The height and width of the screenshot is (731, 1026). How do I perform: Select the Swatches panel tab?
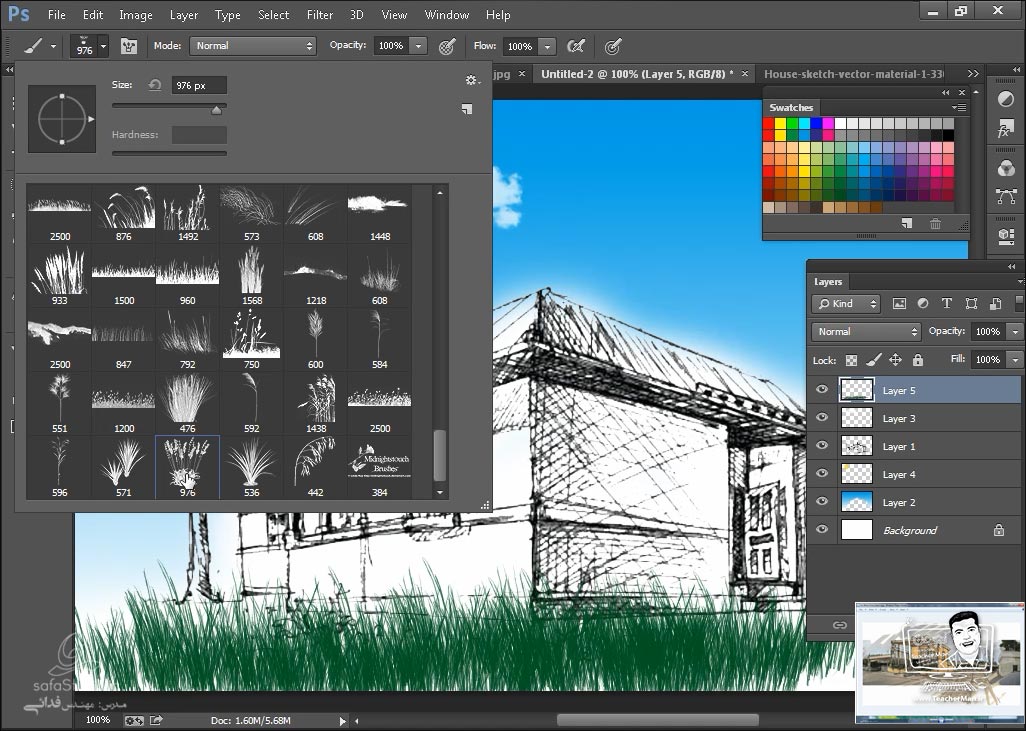(791, 107)
